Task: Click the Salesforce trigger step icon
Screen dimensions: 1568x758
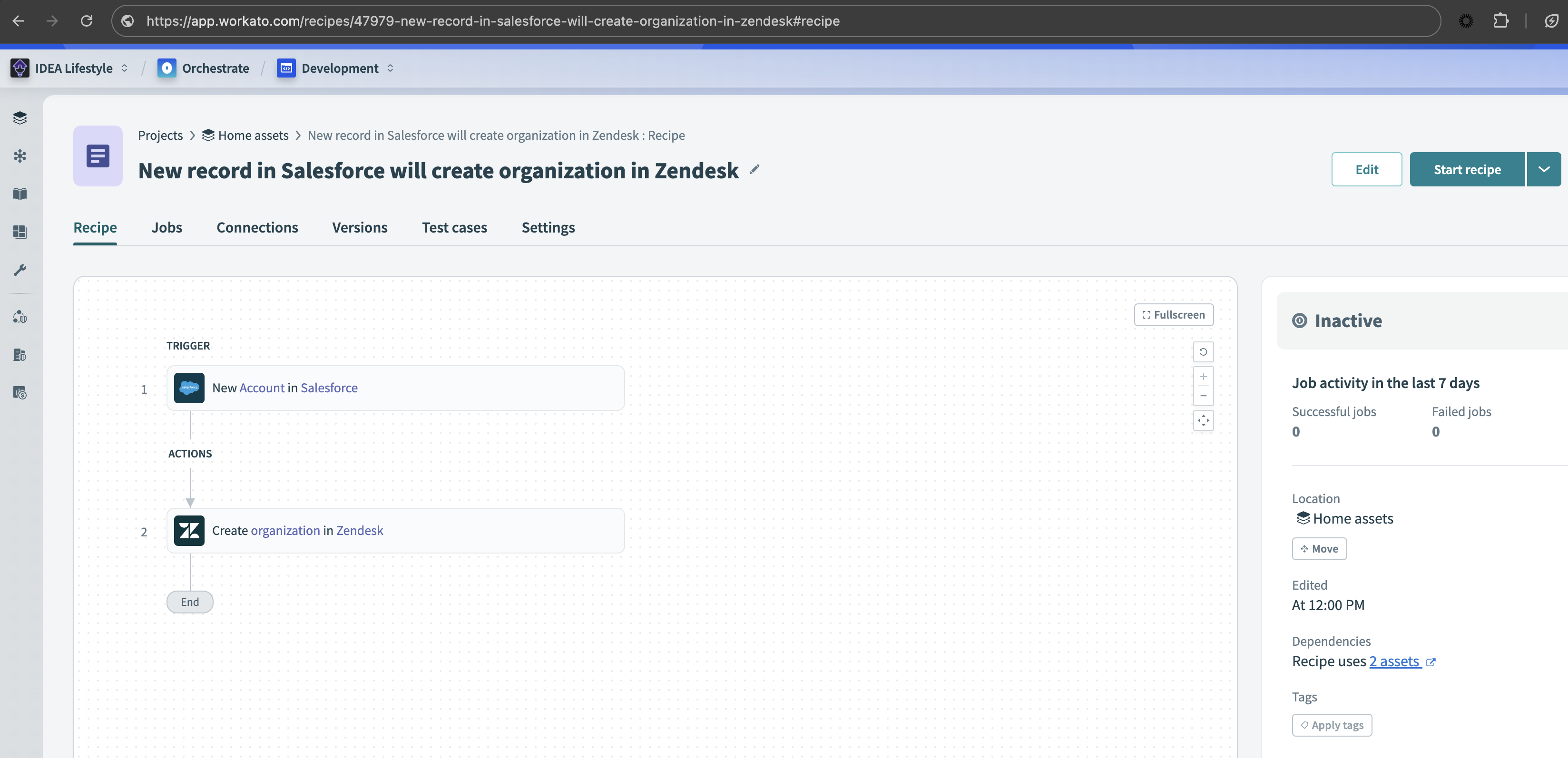Action: (x=189, y=388)
